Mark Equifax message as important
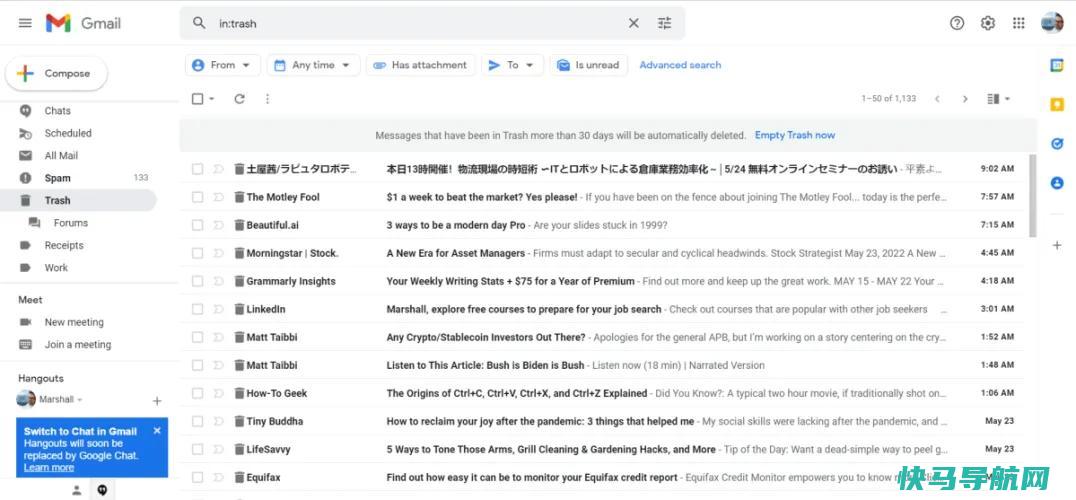This screenshot has height=500, width=1076. (x=218, y=477)
